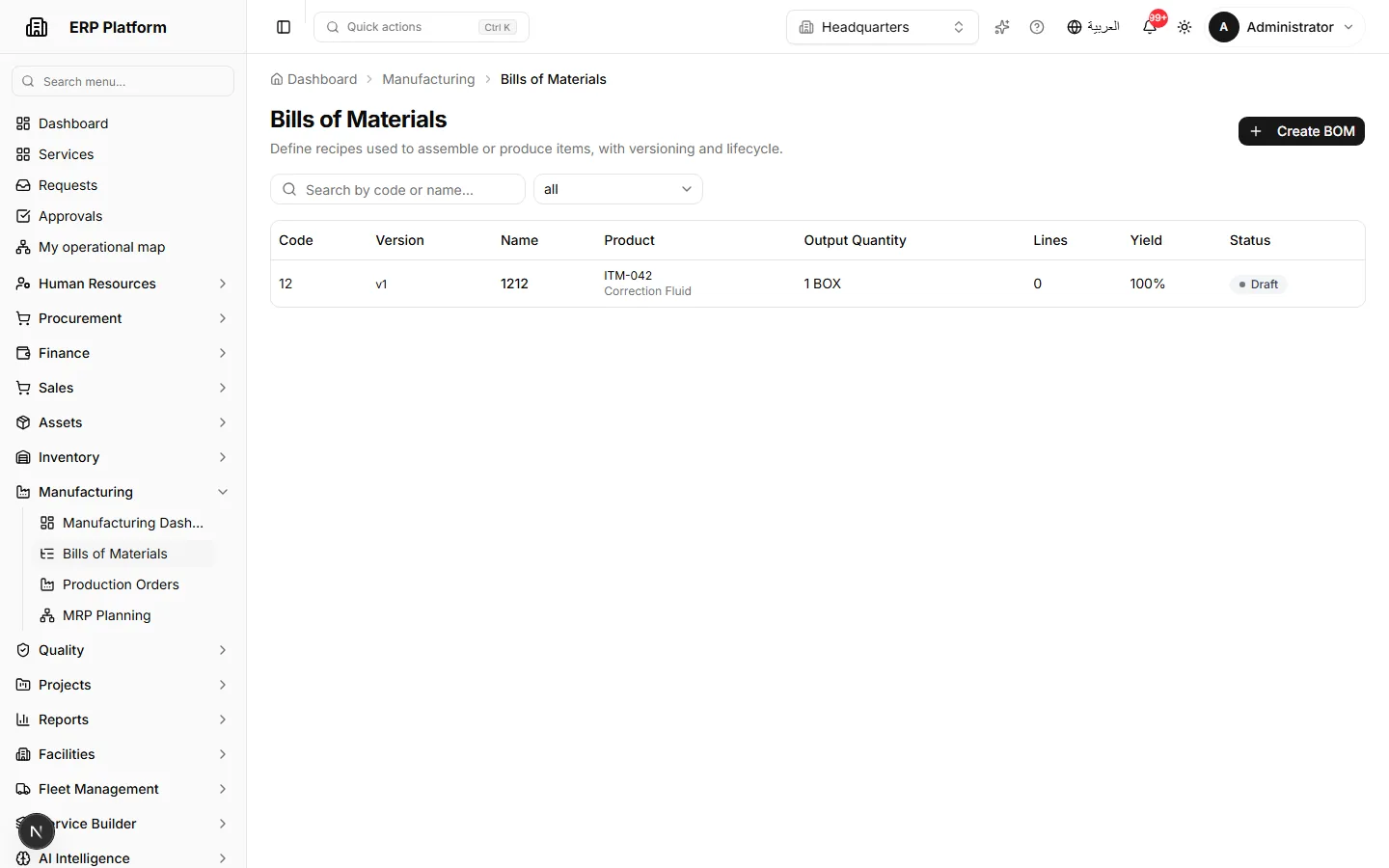Toggle the sidebar panel icon
This screenshot has height=868, width=1389.
tap(284, 27)
